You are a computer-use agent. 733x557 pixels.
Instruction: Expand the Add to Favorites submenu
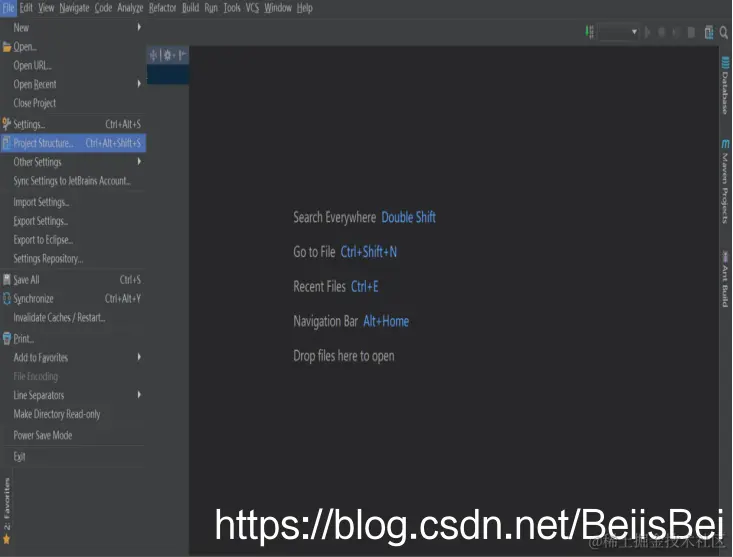coord(73,357)
